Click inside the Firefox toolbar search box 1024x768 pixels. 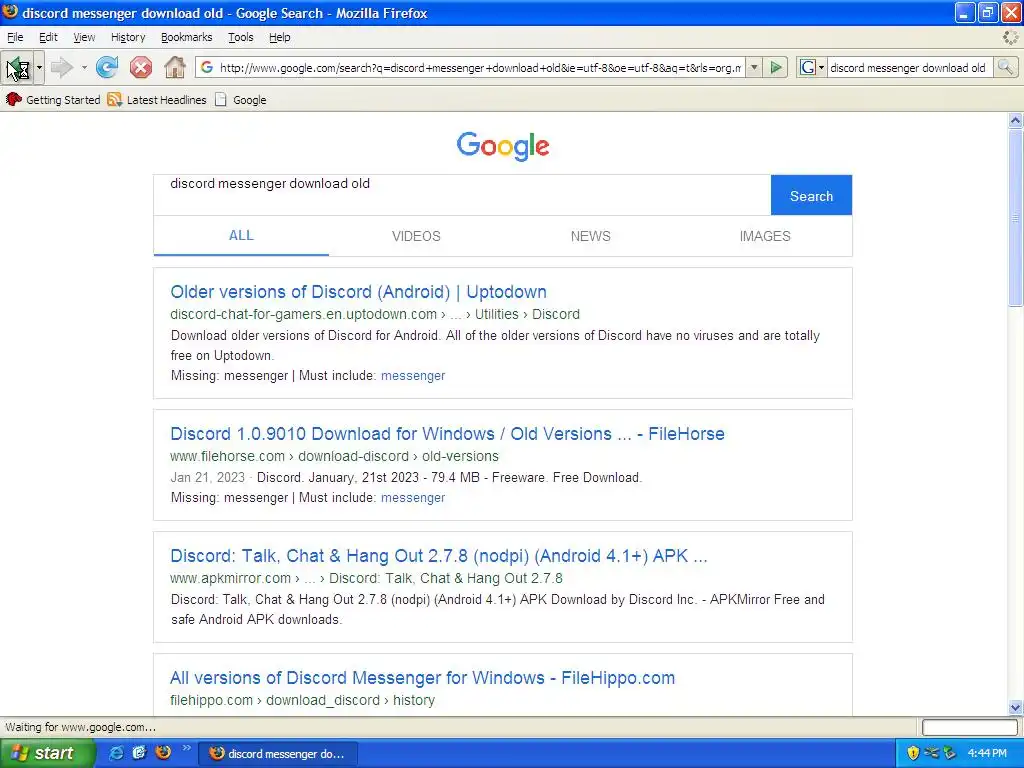[x=909, y=67]
